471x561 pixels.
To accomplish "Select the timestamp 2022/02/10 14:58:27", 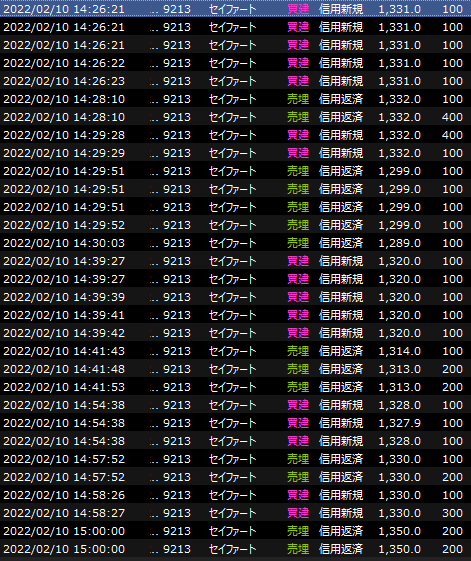I will point(64,513).
